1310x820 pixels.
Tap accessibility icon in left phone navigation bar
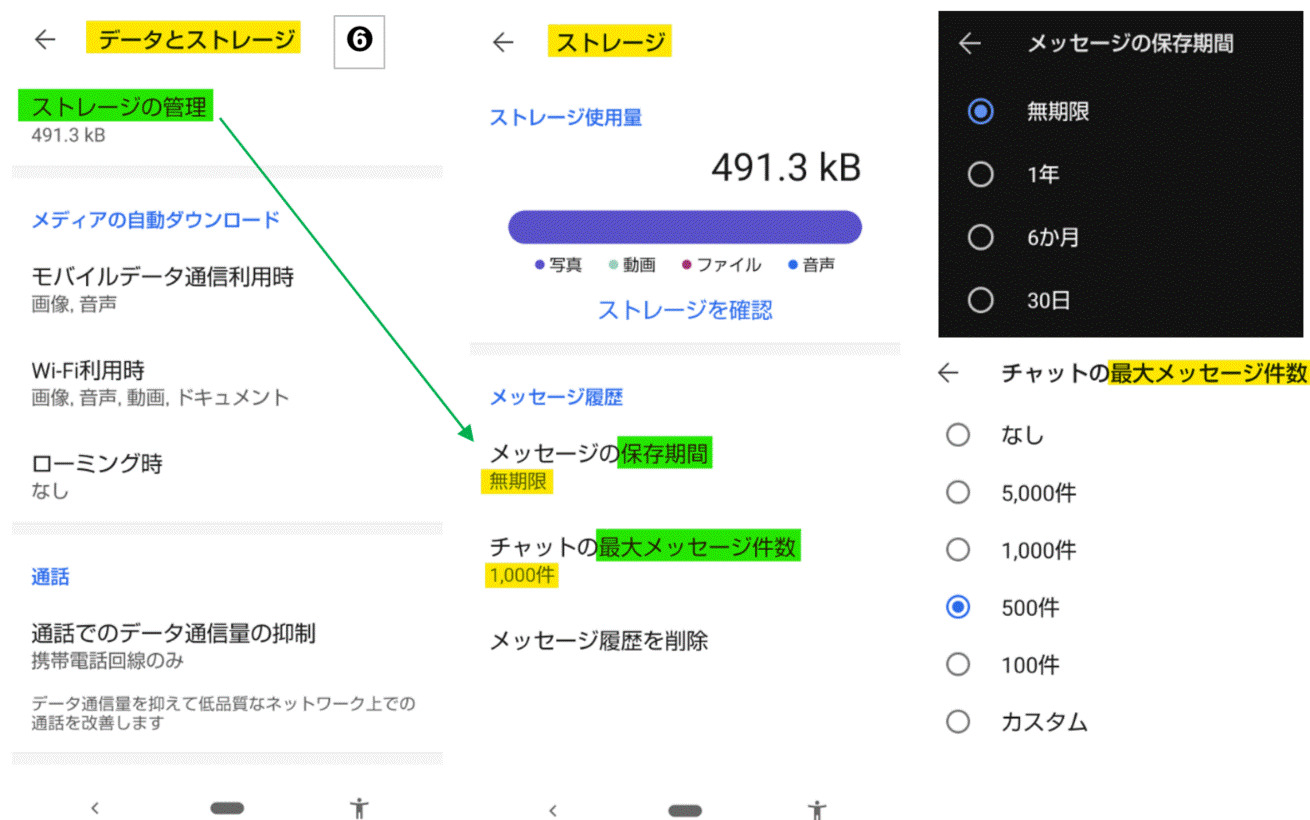[360, 808]
